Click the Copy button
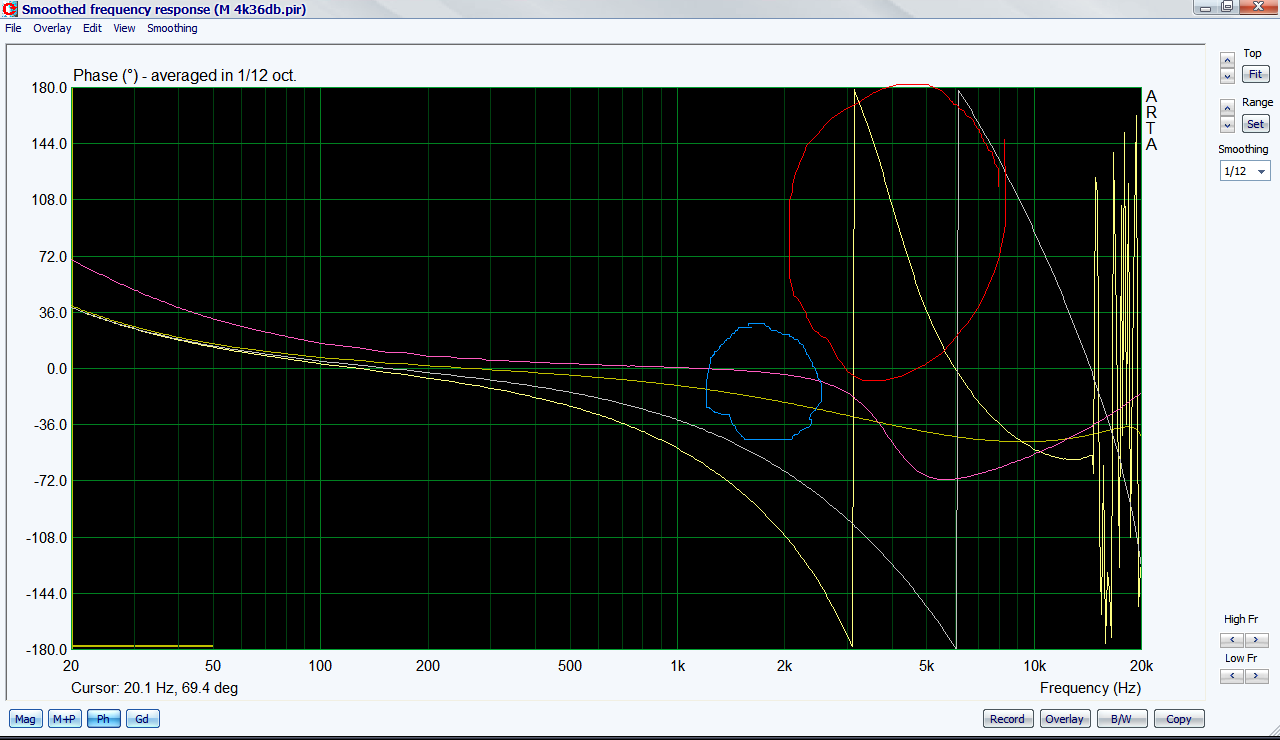Viewport: 1280px width, 740px height. (1179, 719)
